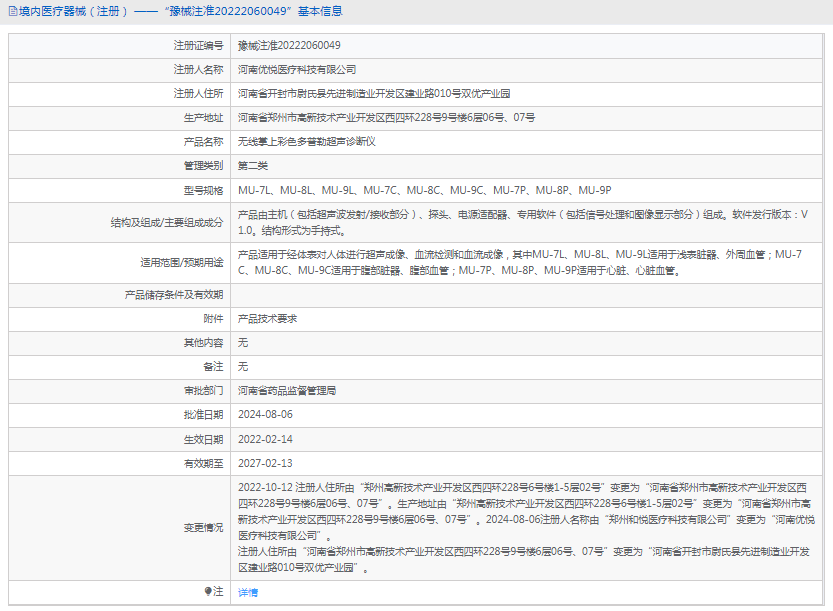This screenshot has height=611, width=833.
Task: Click the bullet icon next to 注
Action: click(208, 591)
